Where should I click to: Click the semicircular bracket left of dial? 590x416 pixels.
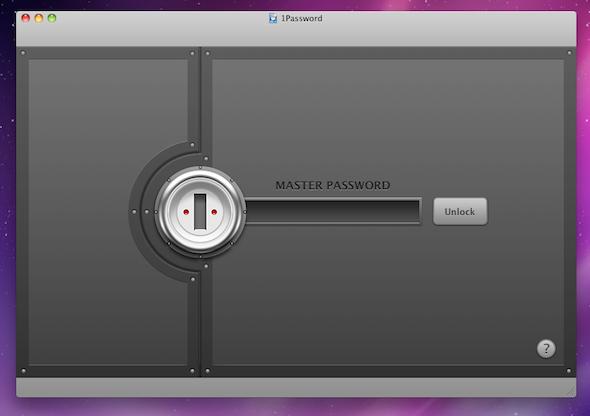coord(140,212)
